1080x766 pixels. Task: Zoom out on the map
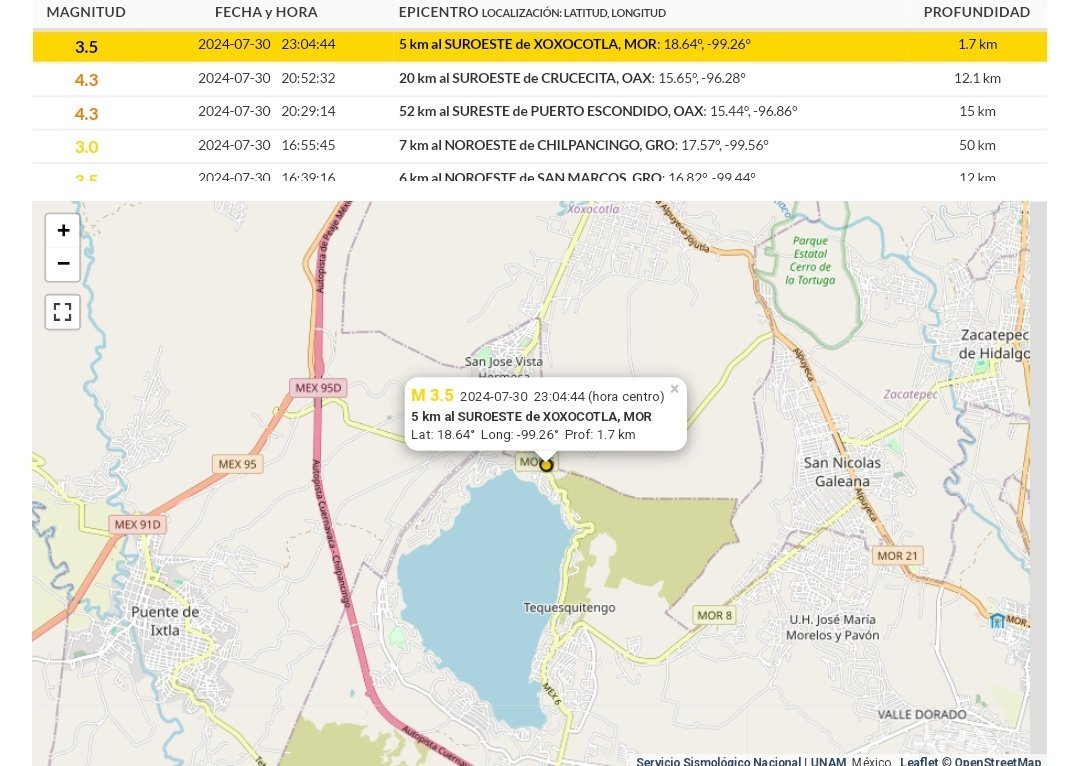[x=63, y=264]
